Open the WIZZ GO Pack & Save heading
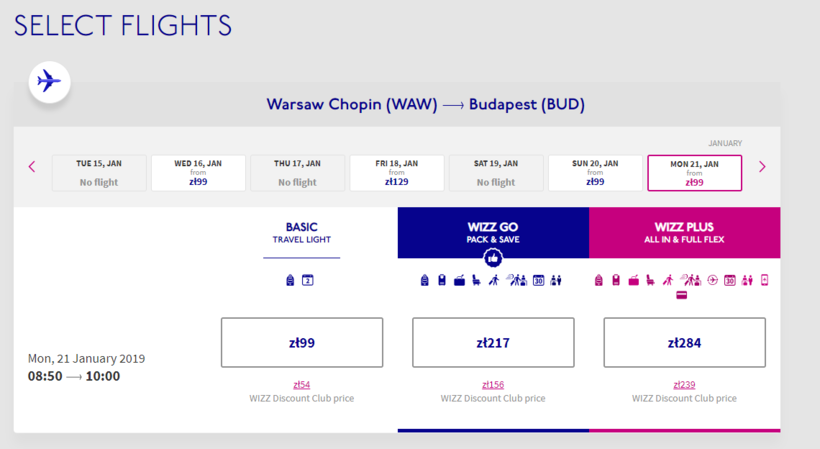The height and width of the screenshot is (449, 820). [493, 233]
